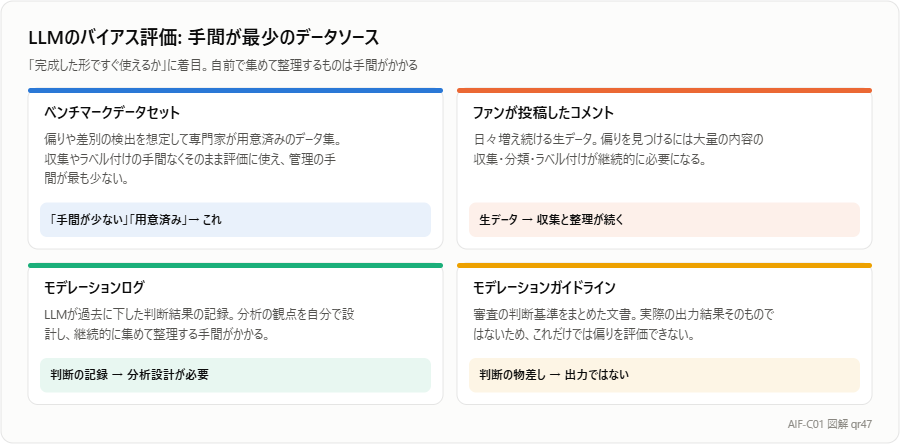
Task: Click the ファンが投稿したコメント card heading
Action: [544, 112]
